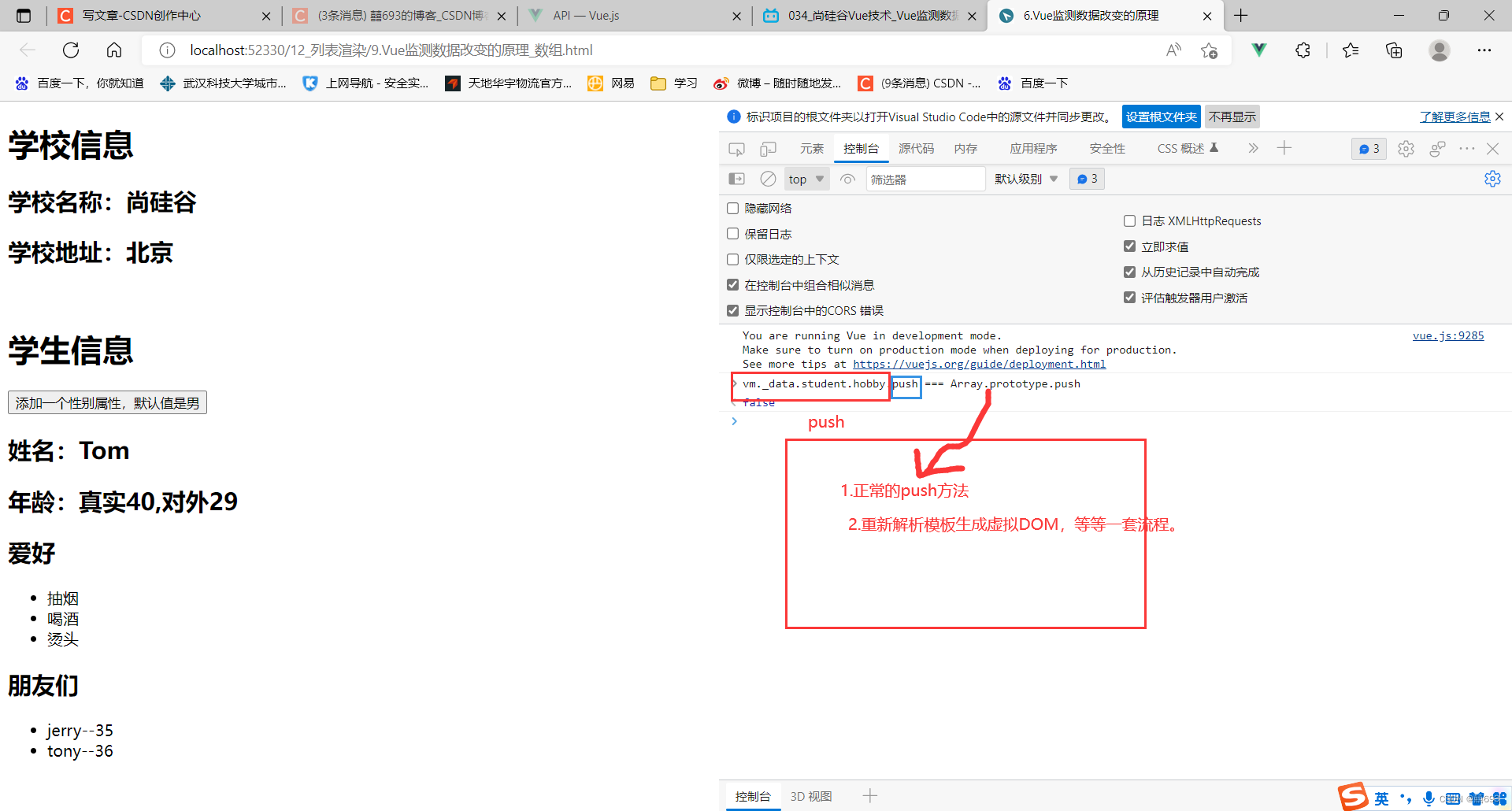The image size is (1512, 811).
Task: Click inside the 筛选器 filter field
Action: (925, 179)
